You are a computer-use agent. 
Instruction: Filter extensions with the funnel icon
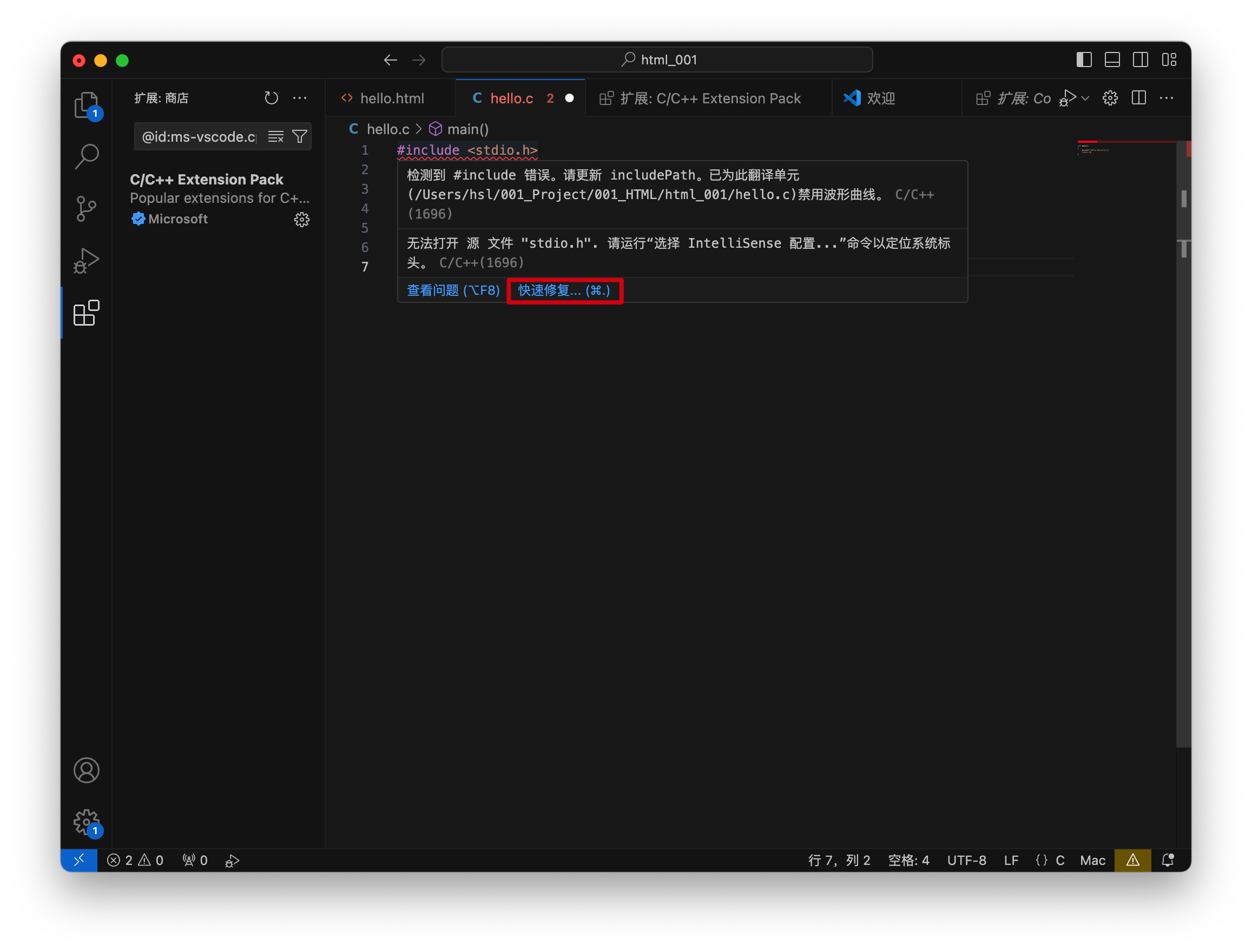tap(299, 136)
